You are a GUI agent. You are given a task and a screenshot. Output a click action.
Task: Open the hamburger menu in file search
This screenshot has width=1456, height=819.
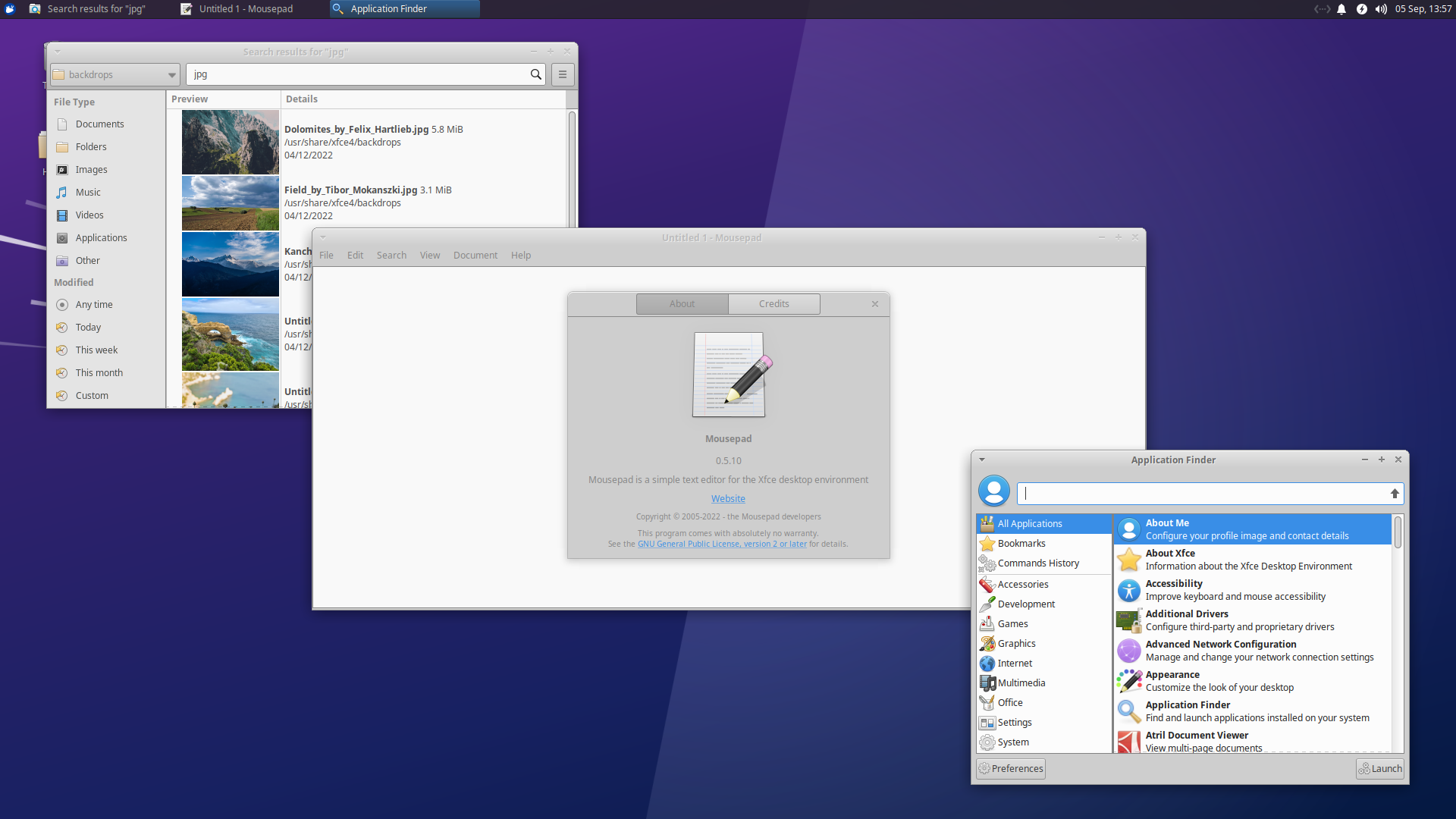pyautogui.click(x=563, y=74)
